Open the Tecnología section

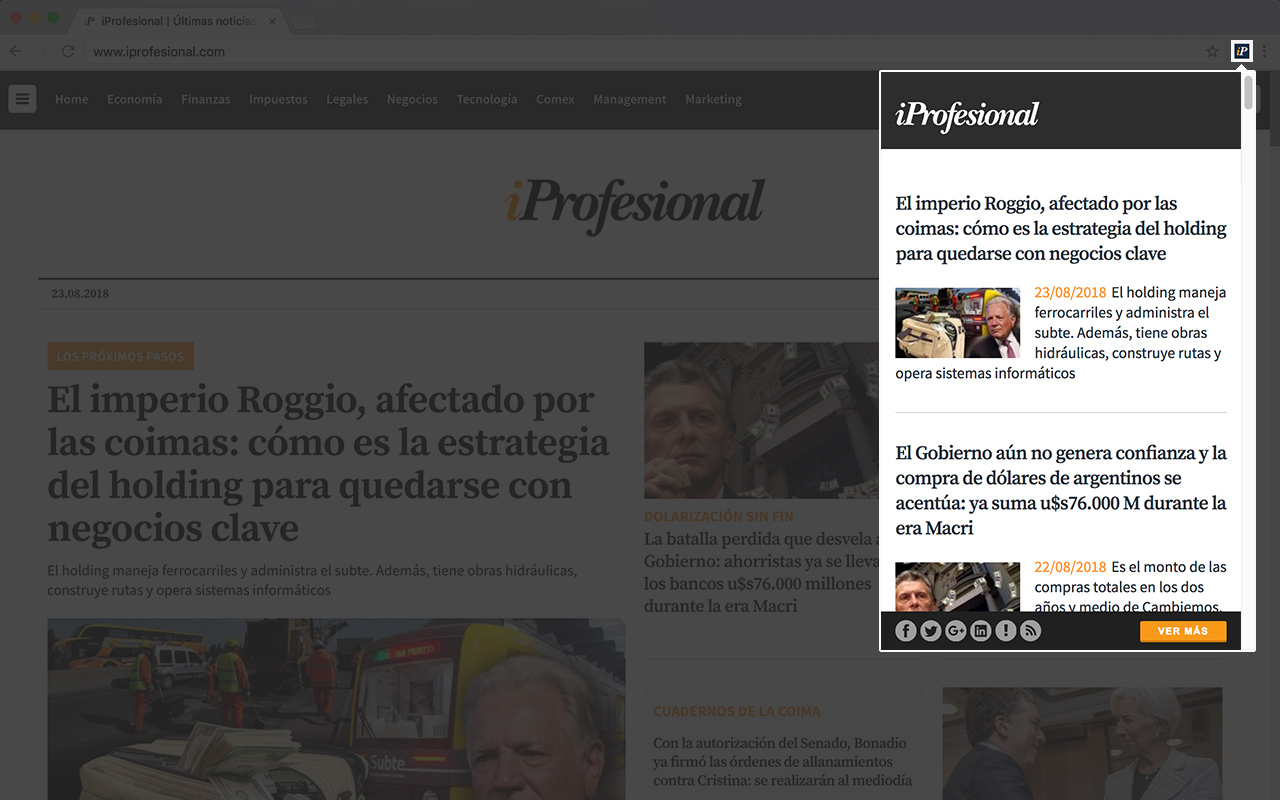[487, 99]
